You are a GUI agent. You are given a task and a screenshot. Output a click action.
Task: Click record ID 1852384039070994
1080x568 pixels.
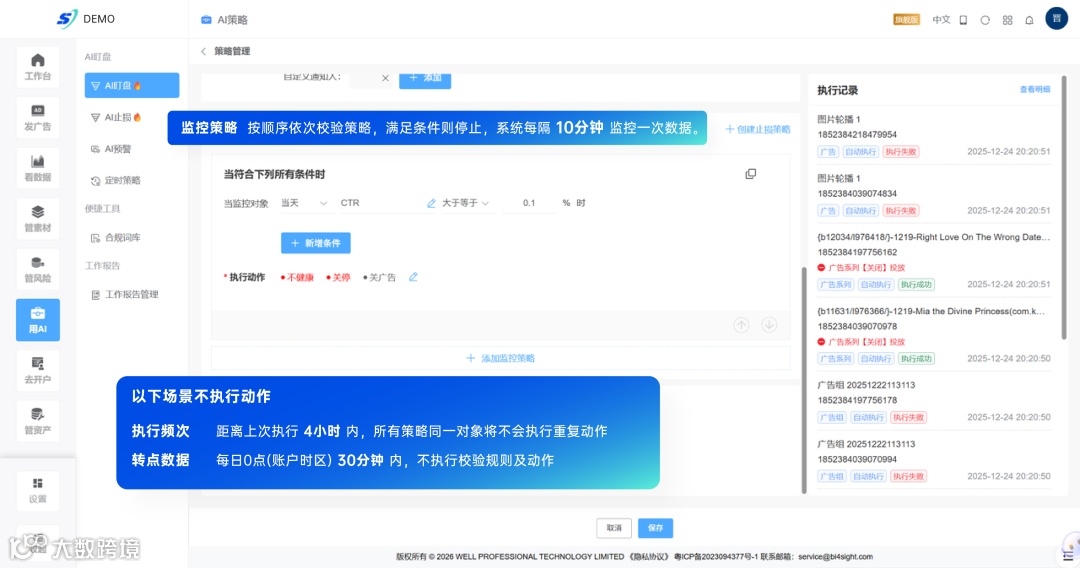[x=857, y=460]
